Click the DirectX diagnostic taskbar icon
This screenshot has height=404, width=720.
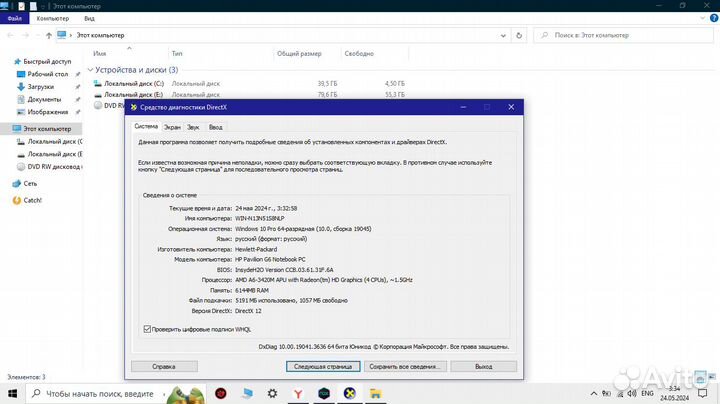coord(349,393)
